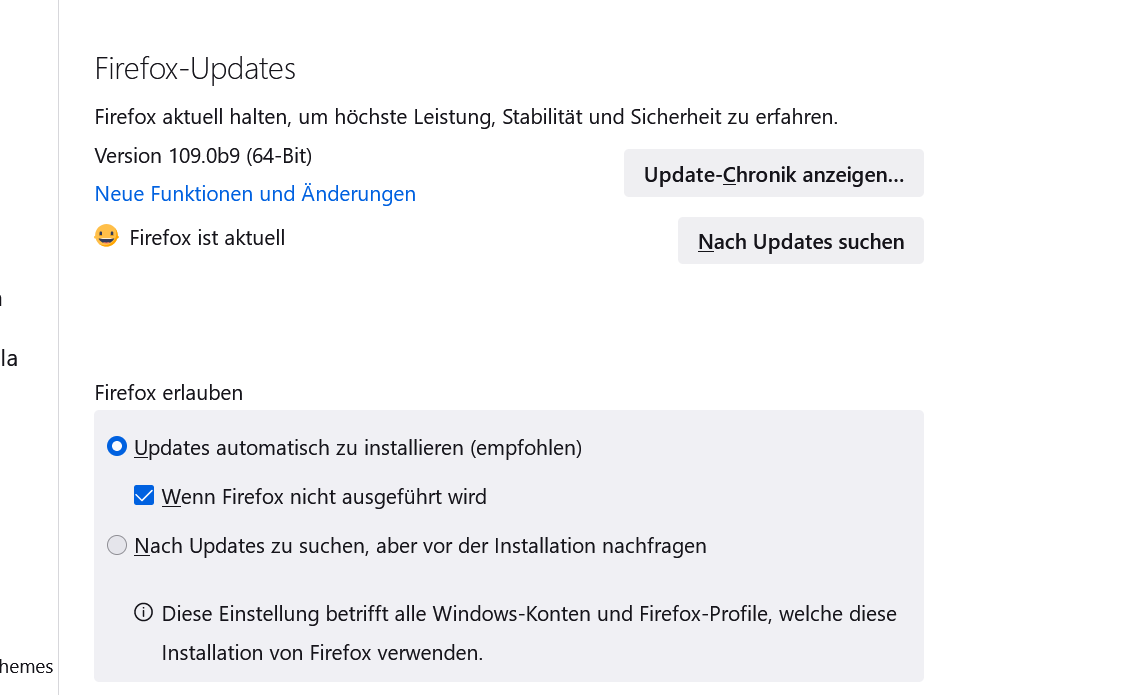Click the 'Firefox ist aktuell' status text
1131x695 pixels.
[207, 238]
